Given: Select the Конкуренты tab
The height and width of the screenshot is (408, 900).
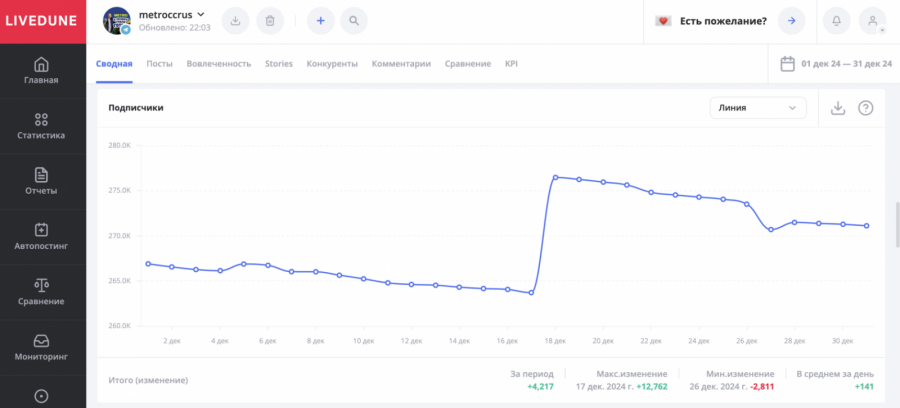Looking at the screenshot, I should 332,64.
